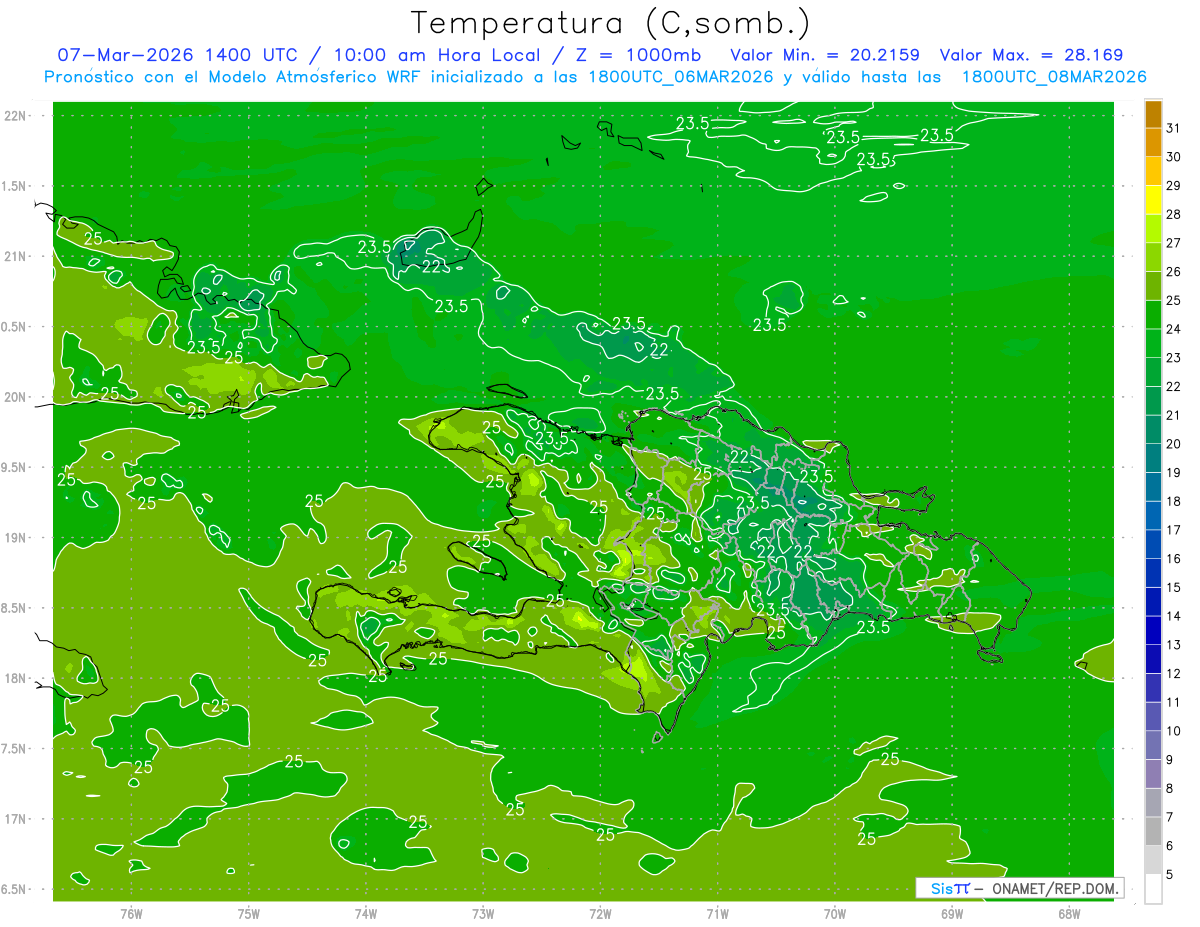
Task: Click the "24" label on the colour scale
Action: click(1174, 329)
